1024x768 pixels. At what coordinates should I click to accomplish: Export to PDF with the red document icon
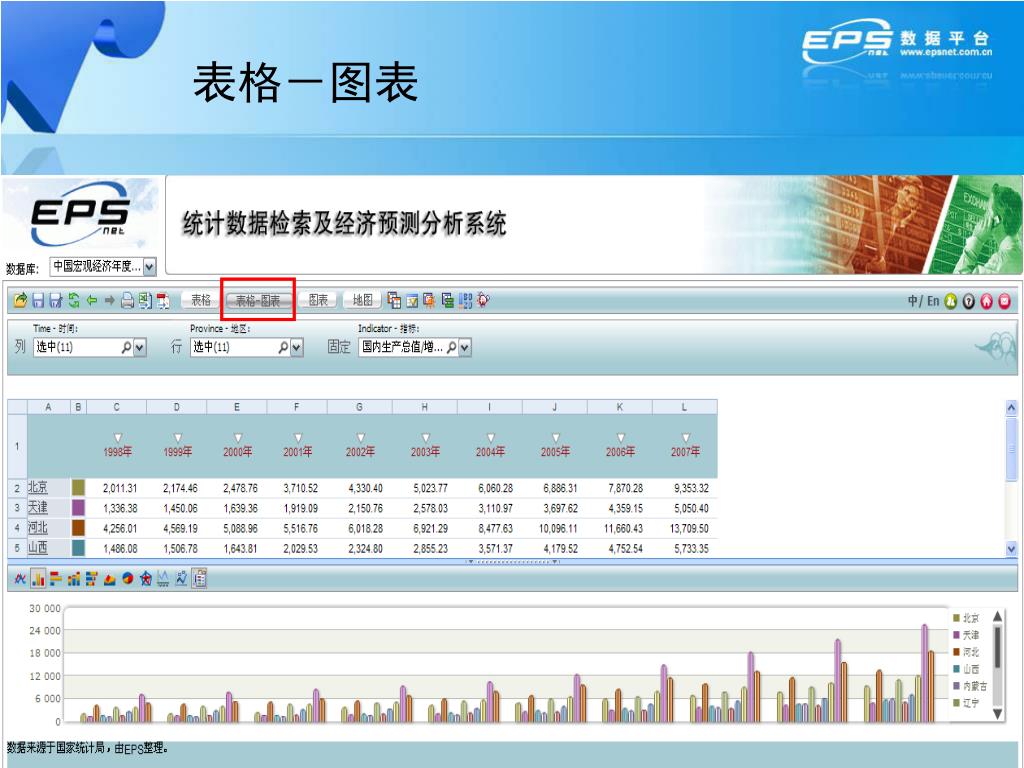163,300
